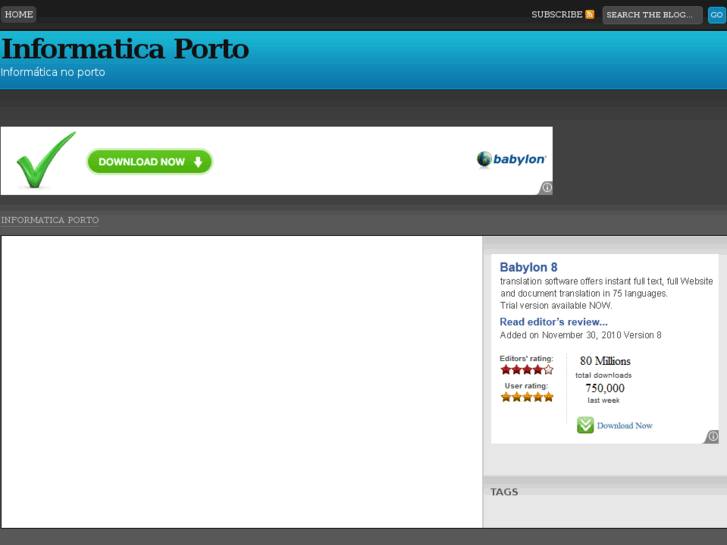Click the User rating gold stars
This screenshot has width=727, height=545.
[x=527, y=397]
